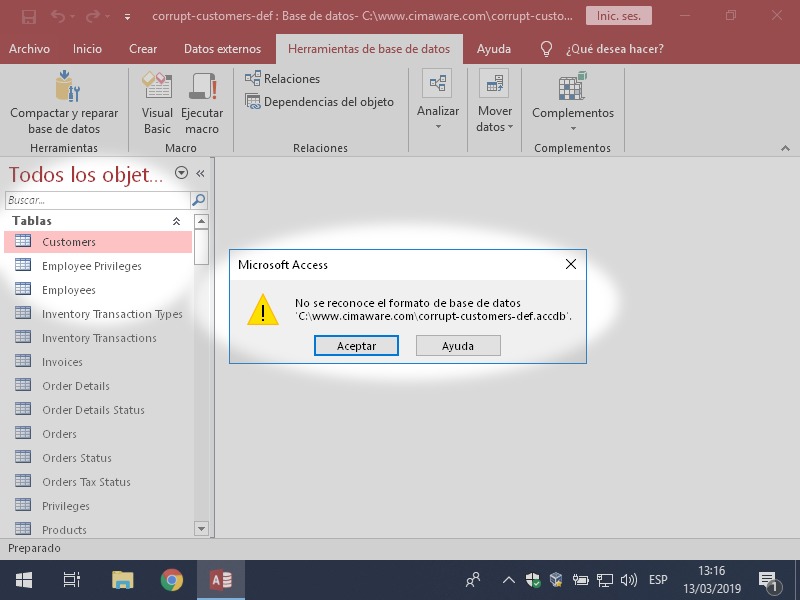Expand the Analizar dropdown
This screenshot has width=800, height=600.
(x=438, y=118)
